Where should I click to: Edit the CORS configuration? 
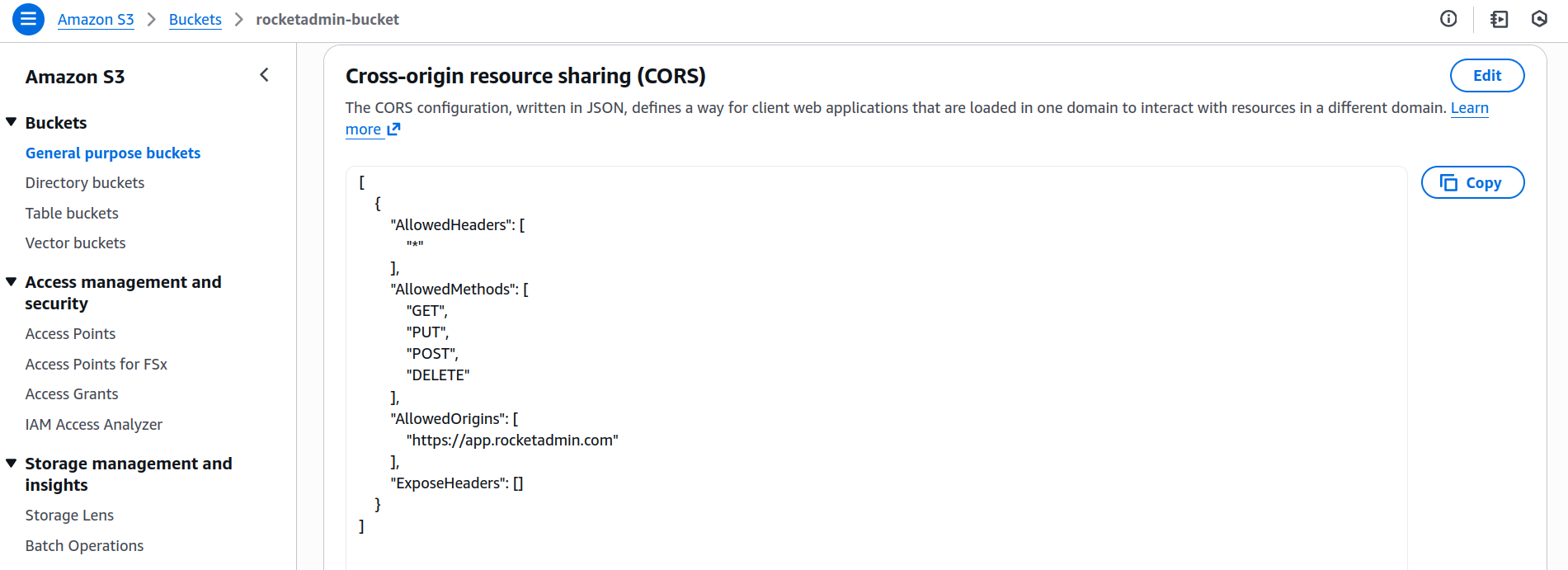[1486, 76]
